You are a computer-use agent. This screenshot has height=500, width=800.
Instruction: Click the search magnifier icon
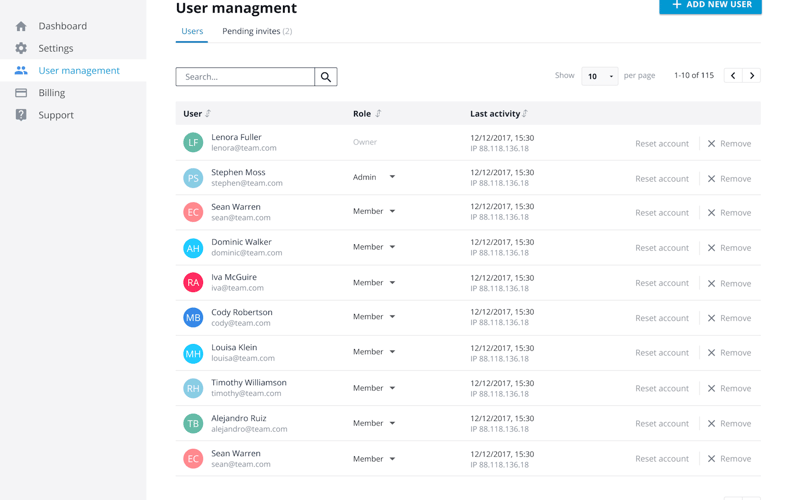click(x=326, y=77)
